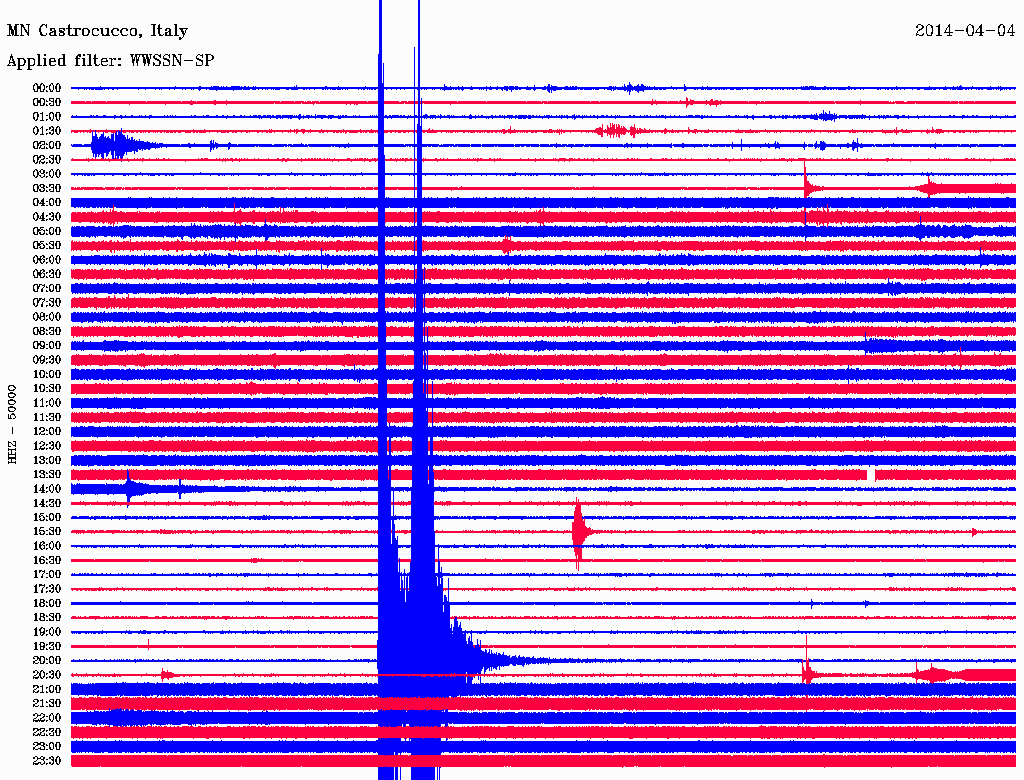Image resolution: width=1024 pixels, height=780 pixels.
Task: Click the white data gap in the 13:30 trace
Action: point(871,475)
